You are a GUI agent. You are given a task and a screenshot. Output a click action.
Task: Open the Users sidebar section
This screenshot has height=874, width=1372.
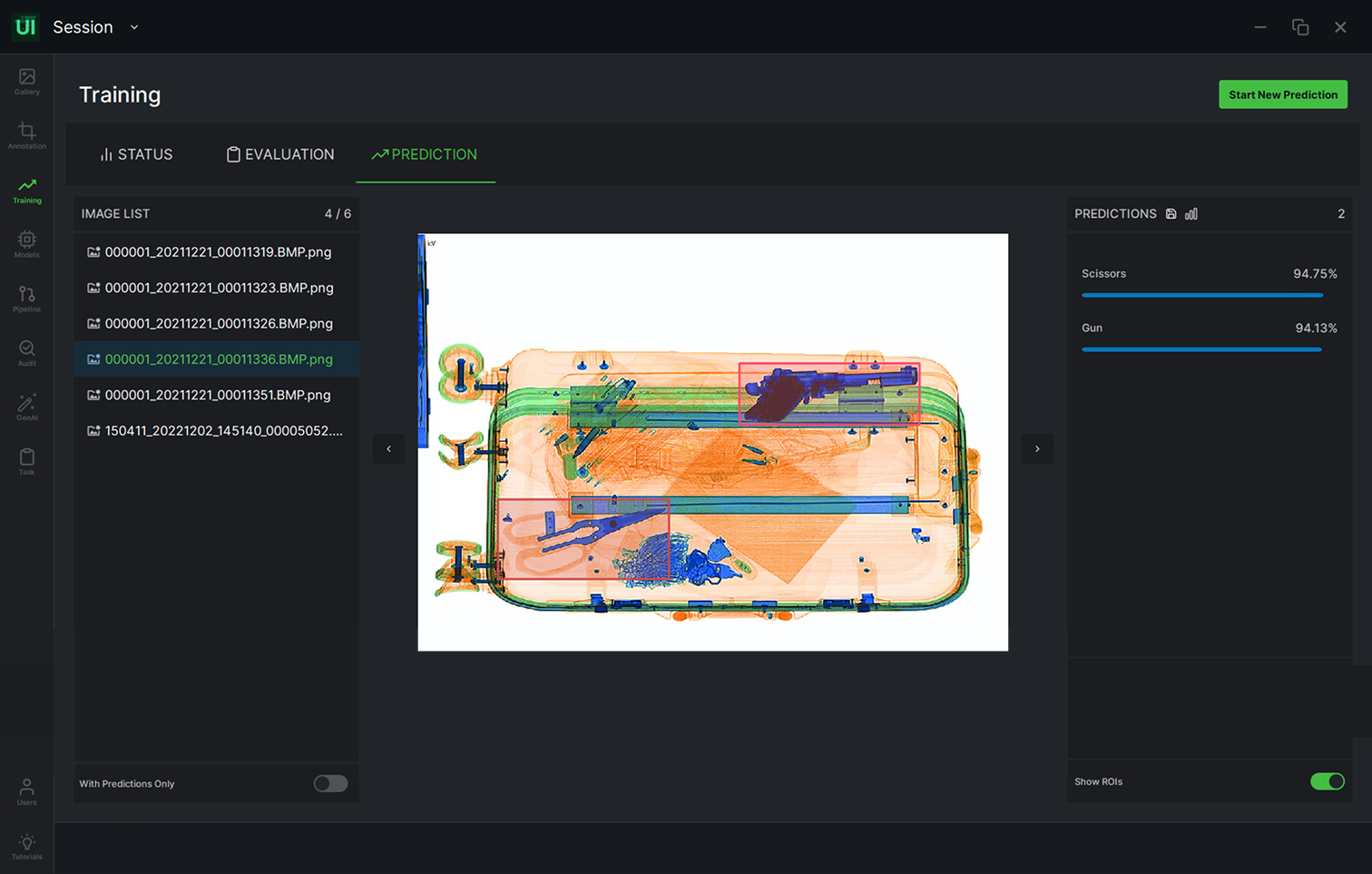pos(26,792)
